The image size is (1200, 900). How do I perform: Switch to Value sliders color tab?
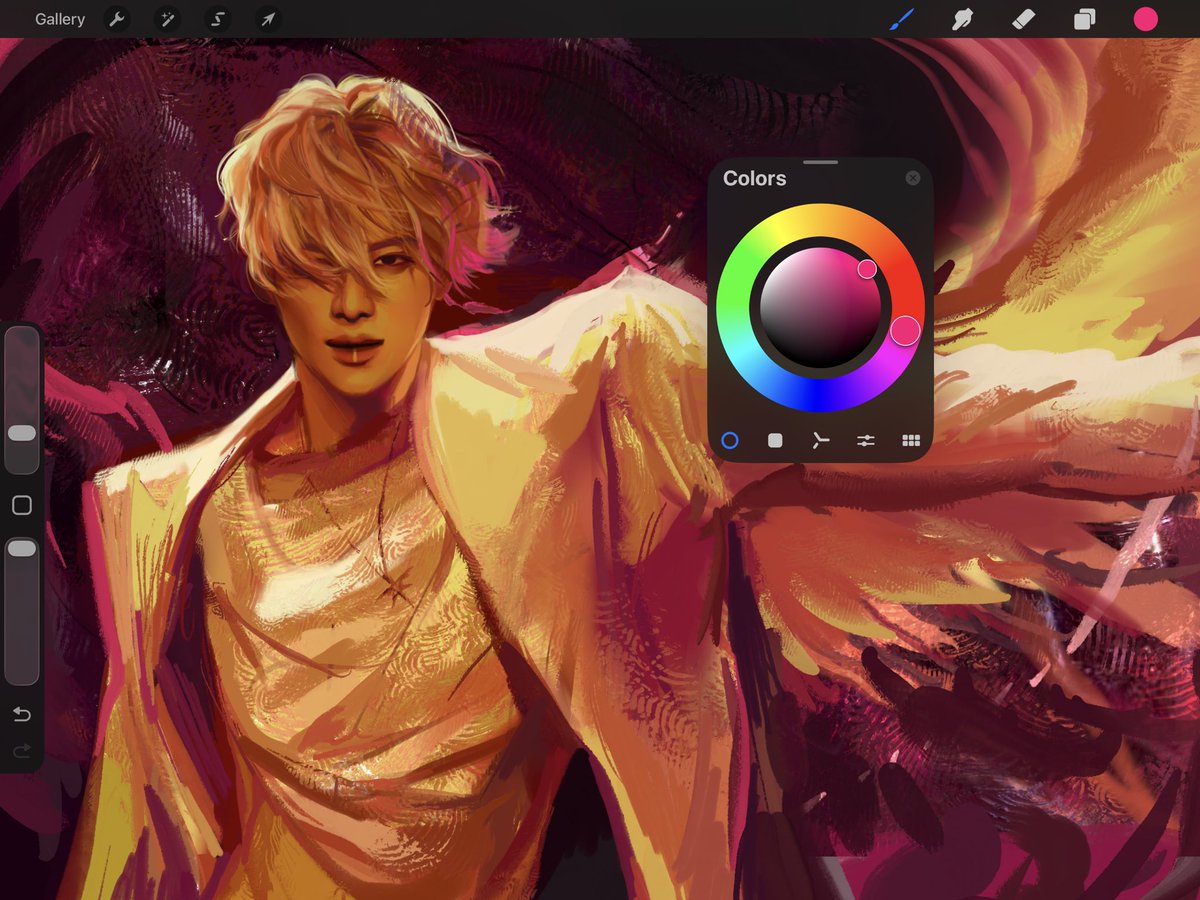tap(866, 440)
